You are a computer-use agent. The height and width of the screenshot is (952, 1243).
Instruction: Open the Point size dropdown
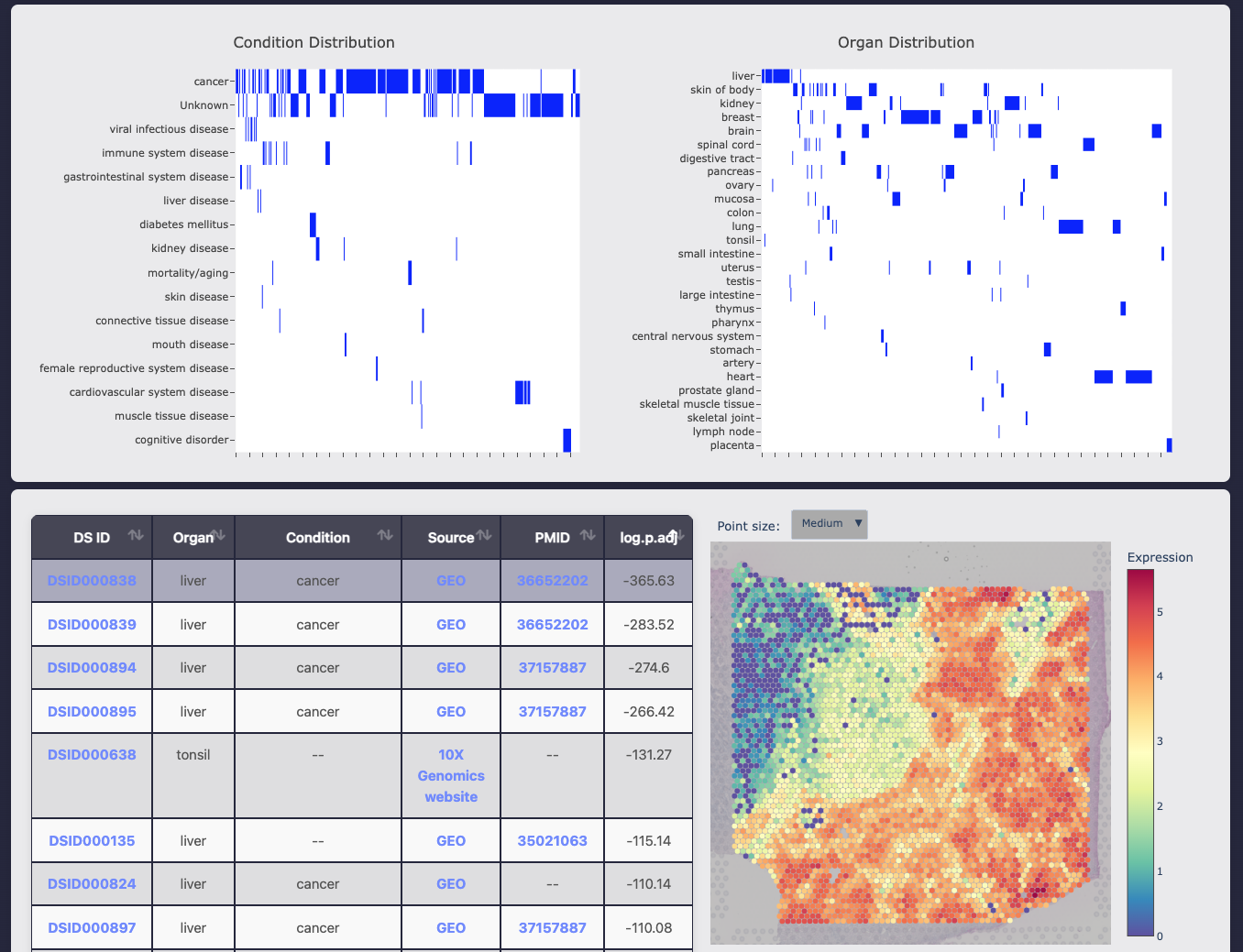click(828, 523)
